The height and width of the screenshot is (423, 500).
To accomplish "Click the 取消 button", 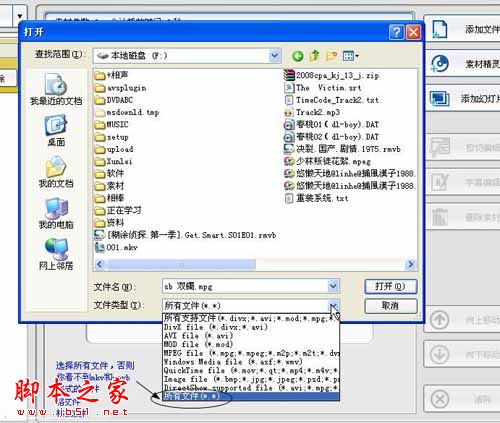I will click(391, 306).
